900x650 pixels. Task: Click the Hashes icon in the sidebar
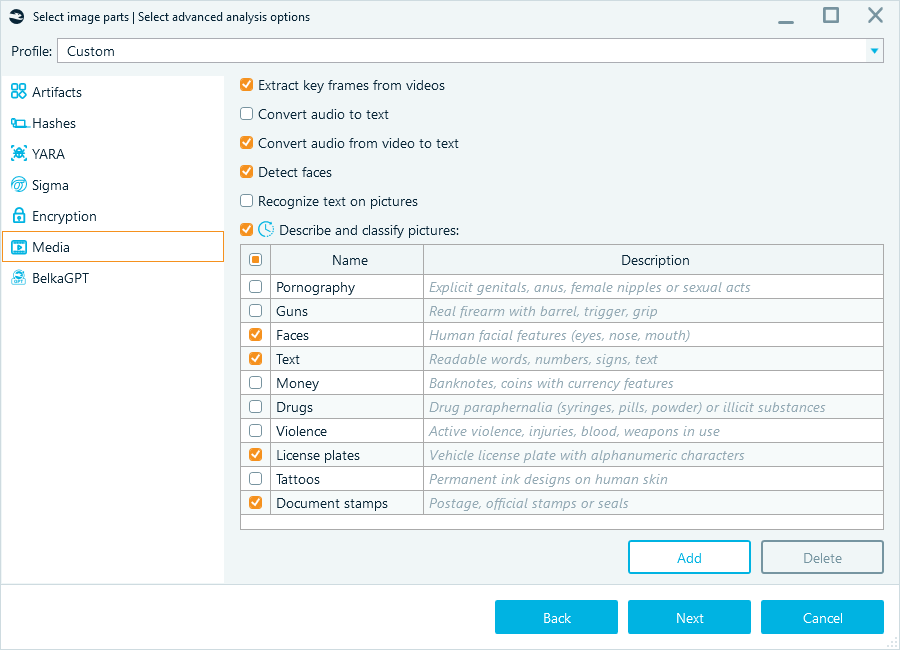pyautogui.click(x=18, y=123)
